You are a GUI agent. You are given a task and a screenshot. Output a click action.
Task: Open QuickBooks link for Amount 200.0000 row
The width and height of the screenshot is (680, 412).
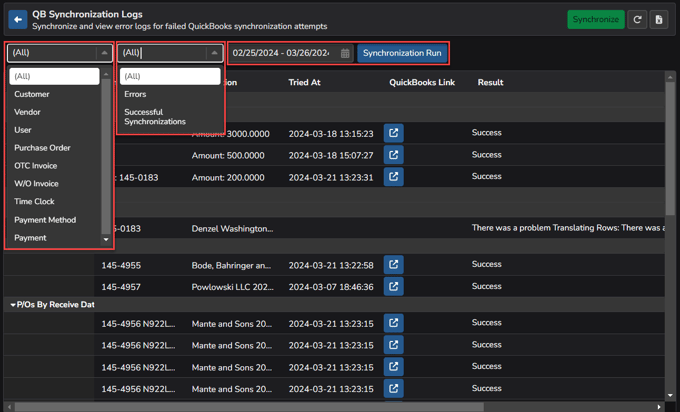[393, 177]
